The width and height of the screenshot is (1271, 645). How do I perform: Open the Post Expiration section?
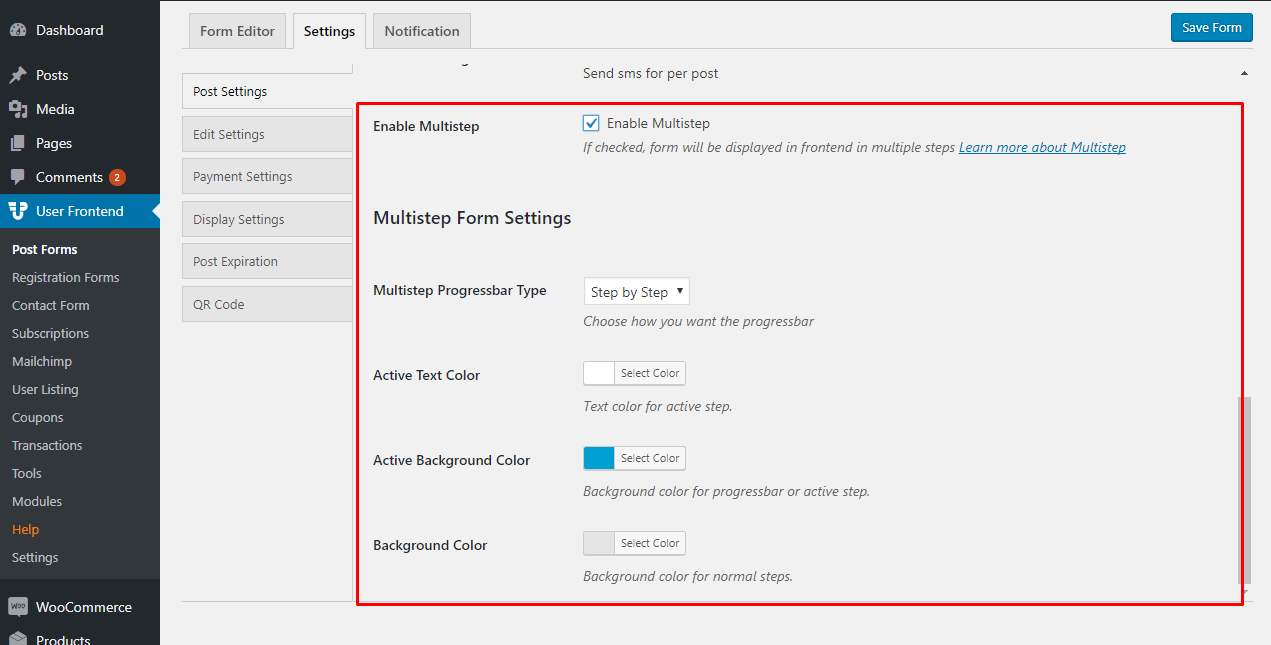(267, 261)
